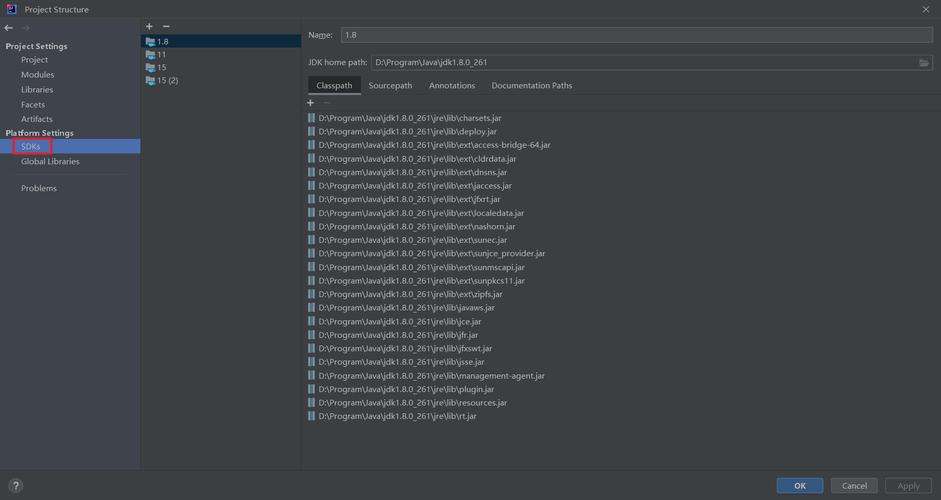941x500 pixels.
Task: Click the OK button
Action: (800, 486)
